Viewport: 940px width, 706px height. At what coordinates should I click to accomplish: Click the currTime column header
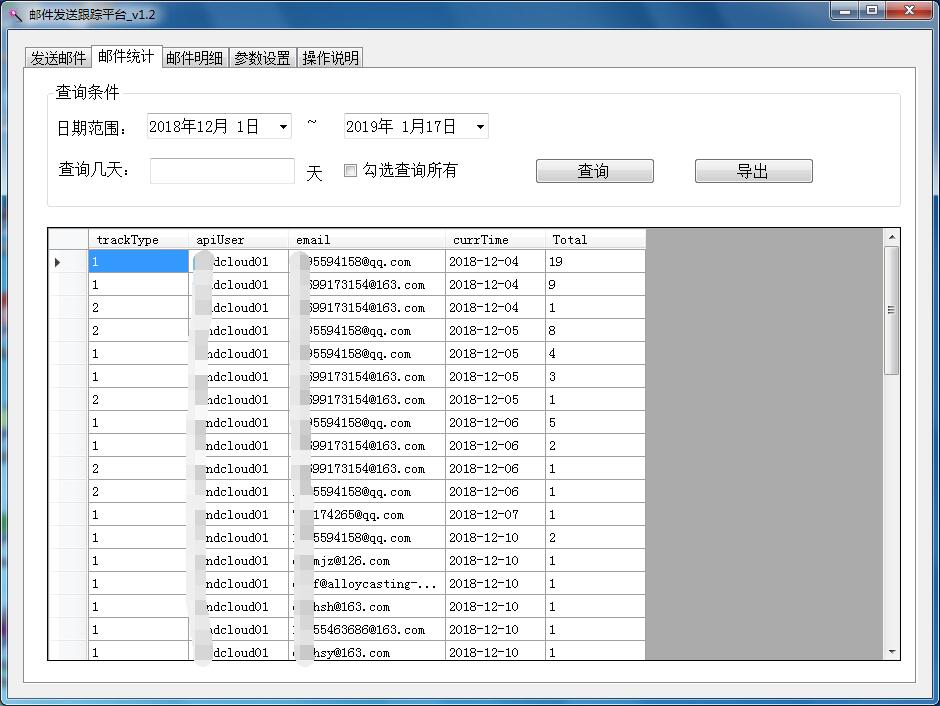pos(495,240)
